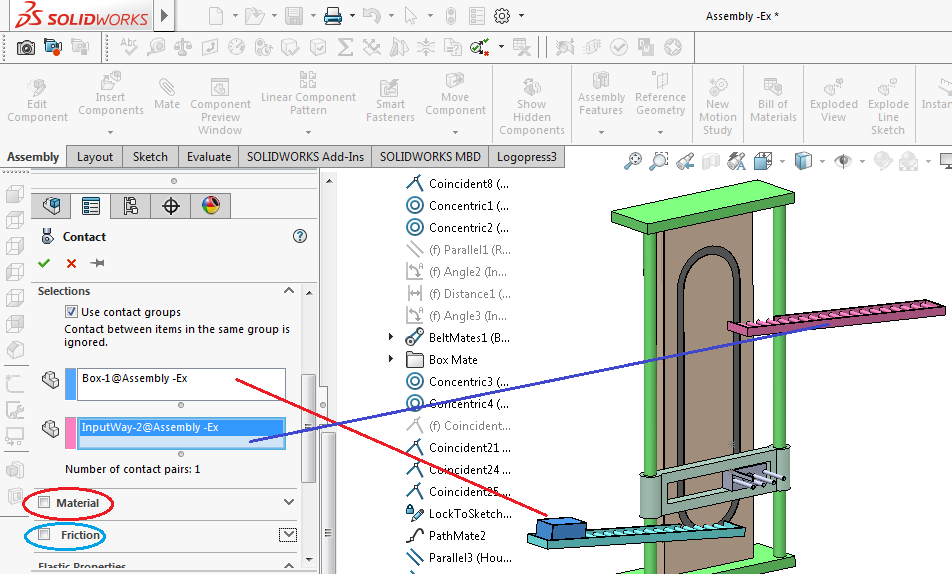
Task: Click the Mate button in ribbon
Action: click(x=167, y=95)
